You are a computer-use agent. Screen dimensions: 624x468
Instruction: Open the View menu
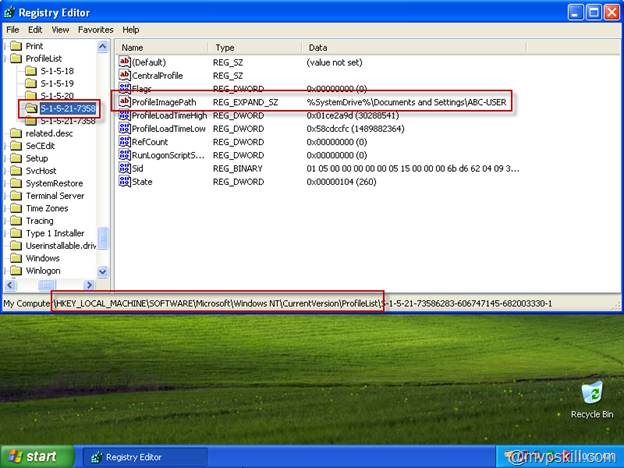pyautogui.click(x=60, y=30)
